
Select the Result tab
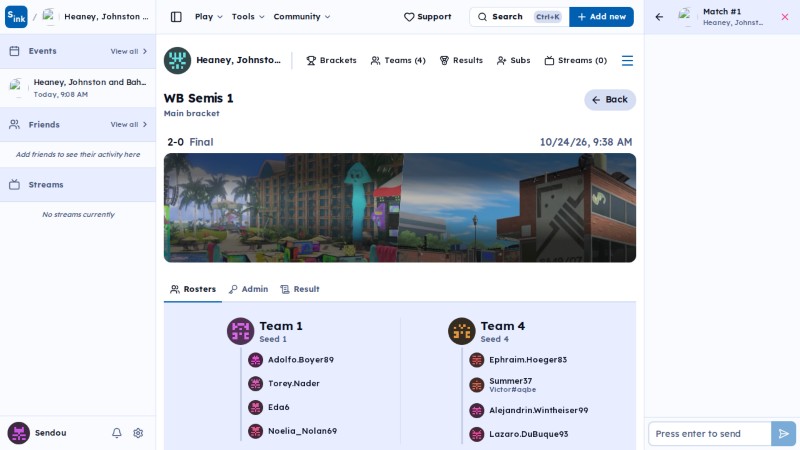tap(300, 289)
